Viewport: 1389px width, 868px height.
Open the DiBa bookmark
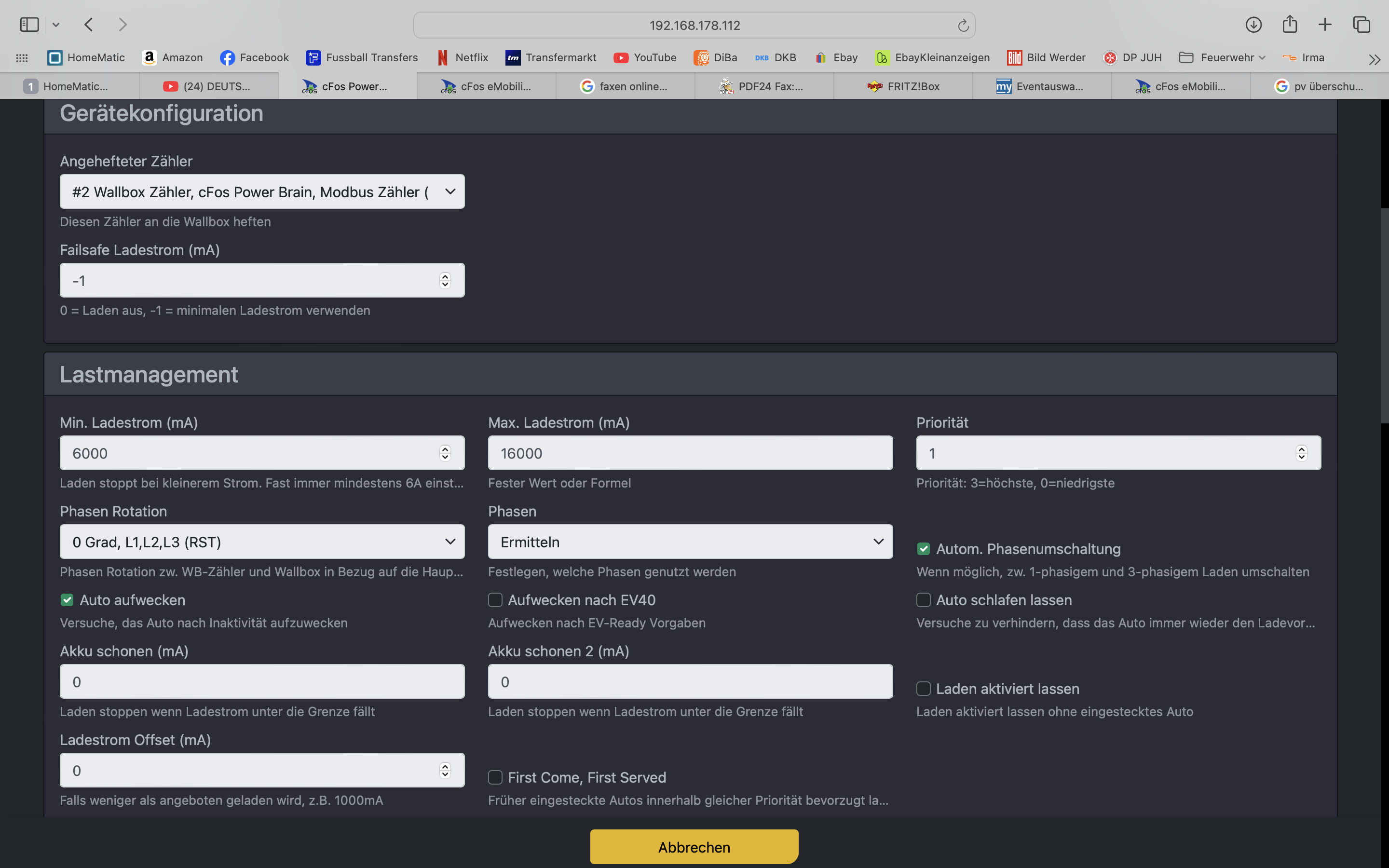(x=715, y=57)
